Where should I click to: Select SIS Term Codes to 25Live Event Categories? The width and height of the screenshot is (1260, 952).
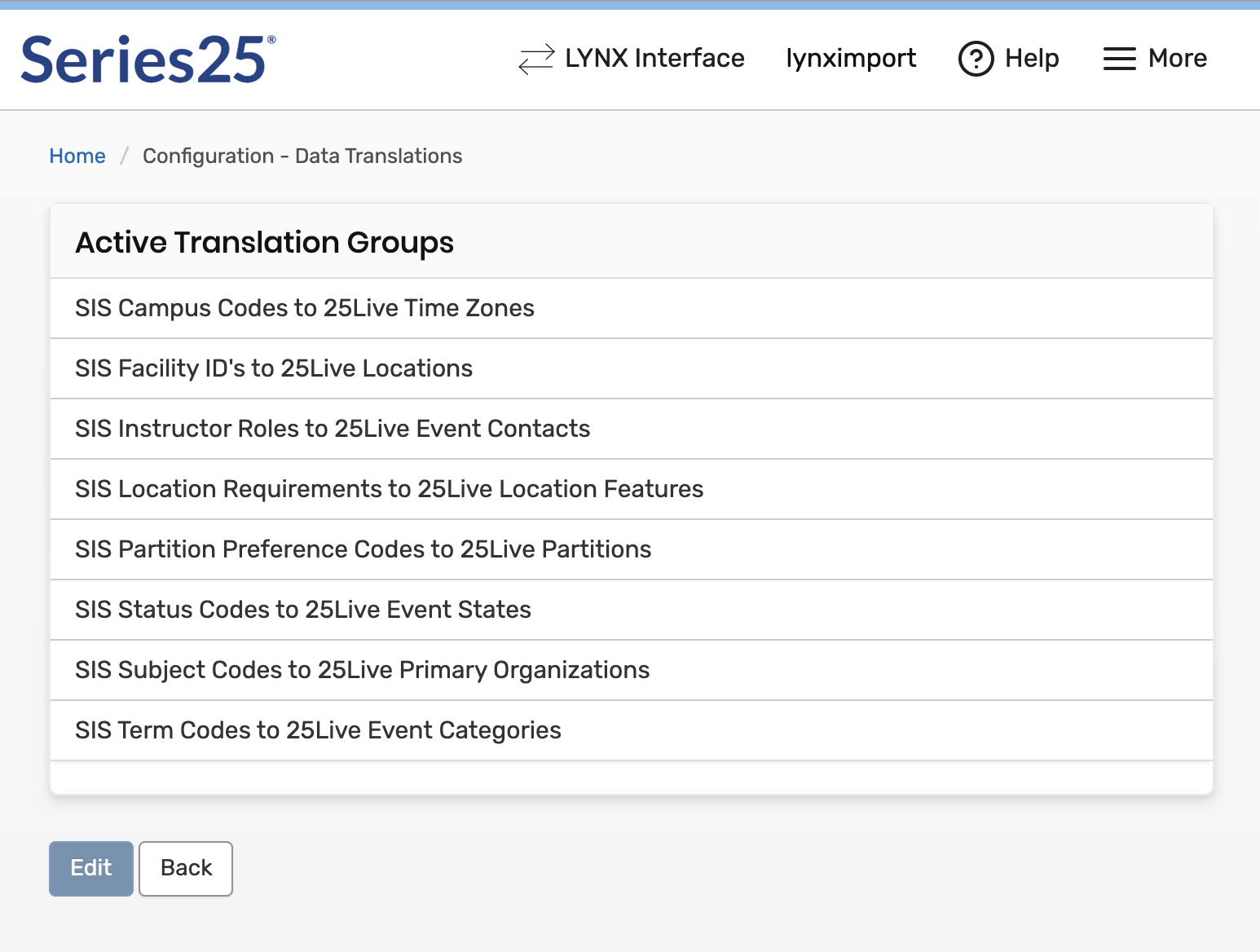coord(632,730)
